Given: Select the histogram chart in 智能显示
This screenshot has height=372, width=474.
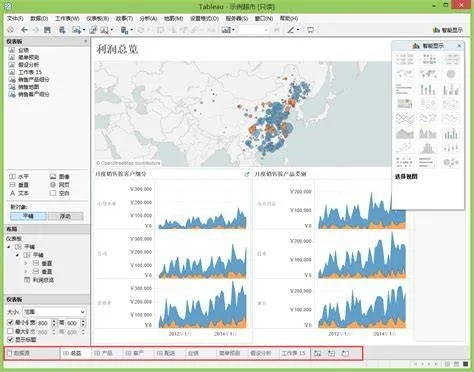Looking at the screenshot, I should click(x=428, y=148).
